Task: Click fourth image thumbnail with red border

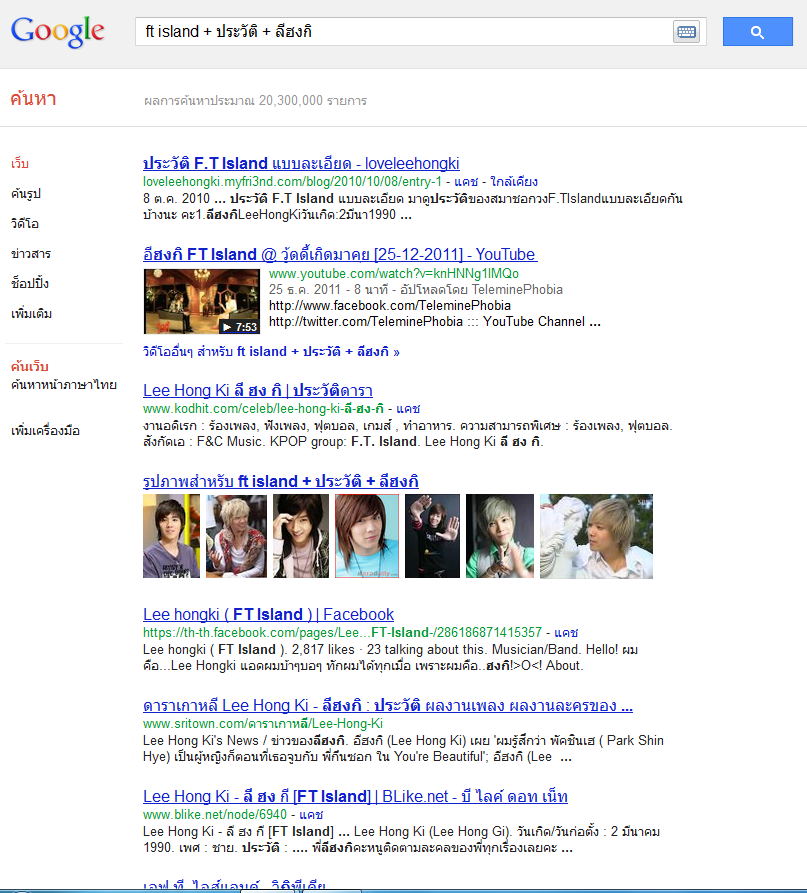Action: [367, 536]
